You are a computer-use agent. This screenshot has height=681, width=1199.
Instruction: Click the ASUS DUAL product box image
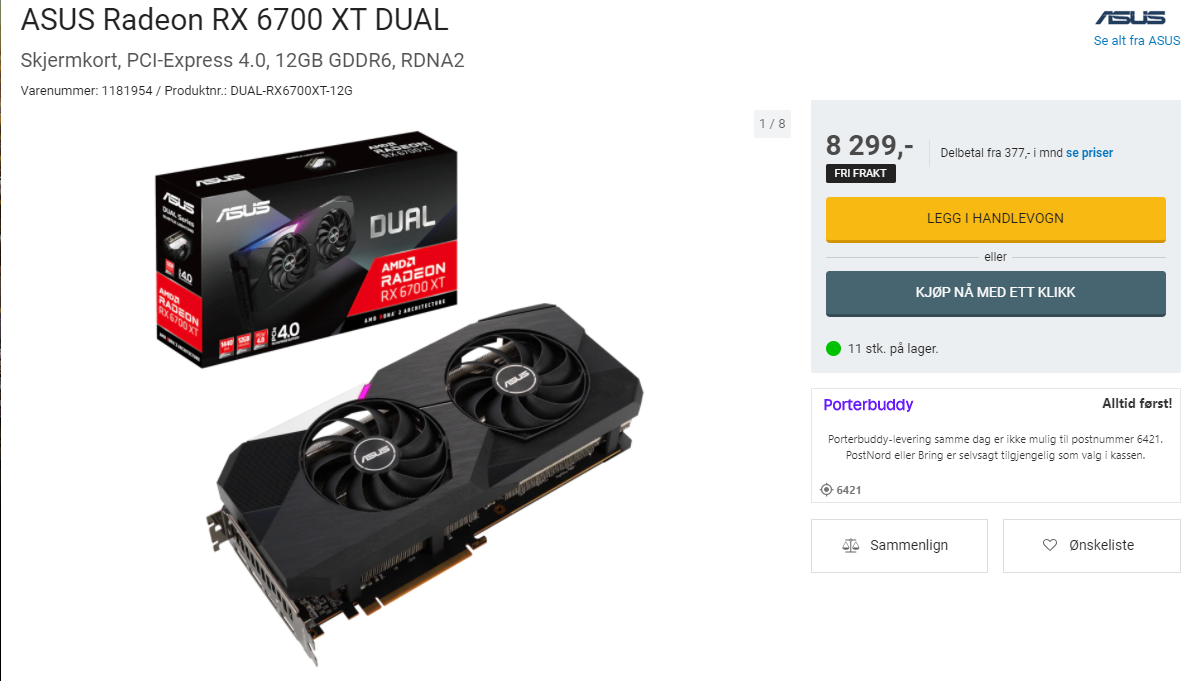306,248
